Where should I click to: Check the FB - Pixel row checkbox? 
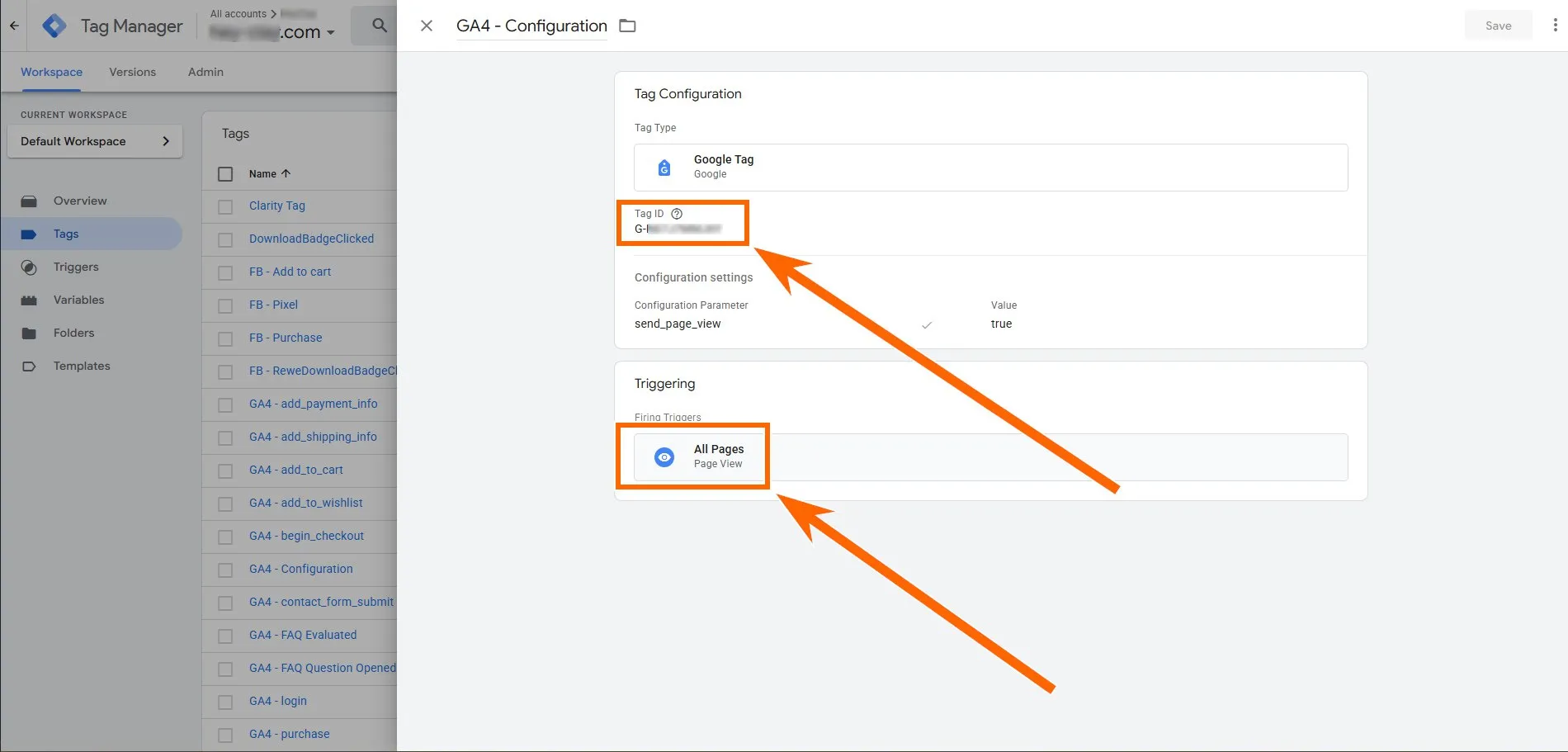click(x=225, y=305)
